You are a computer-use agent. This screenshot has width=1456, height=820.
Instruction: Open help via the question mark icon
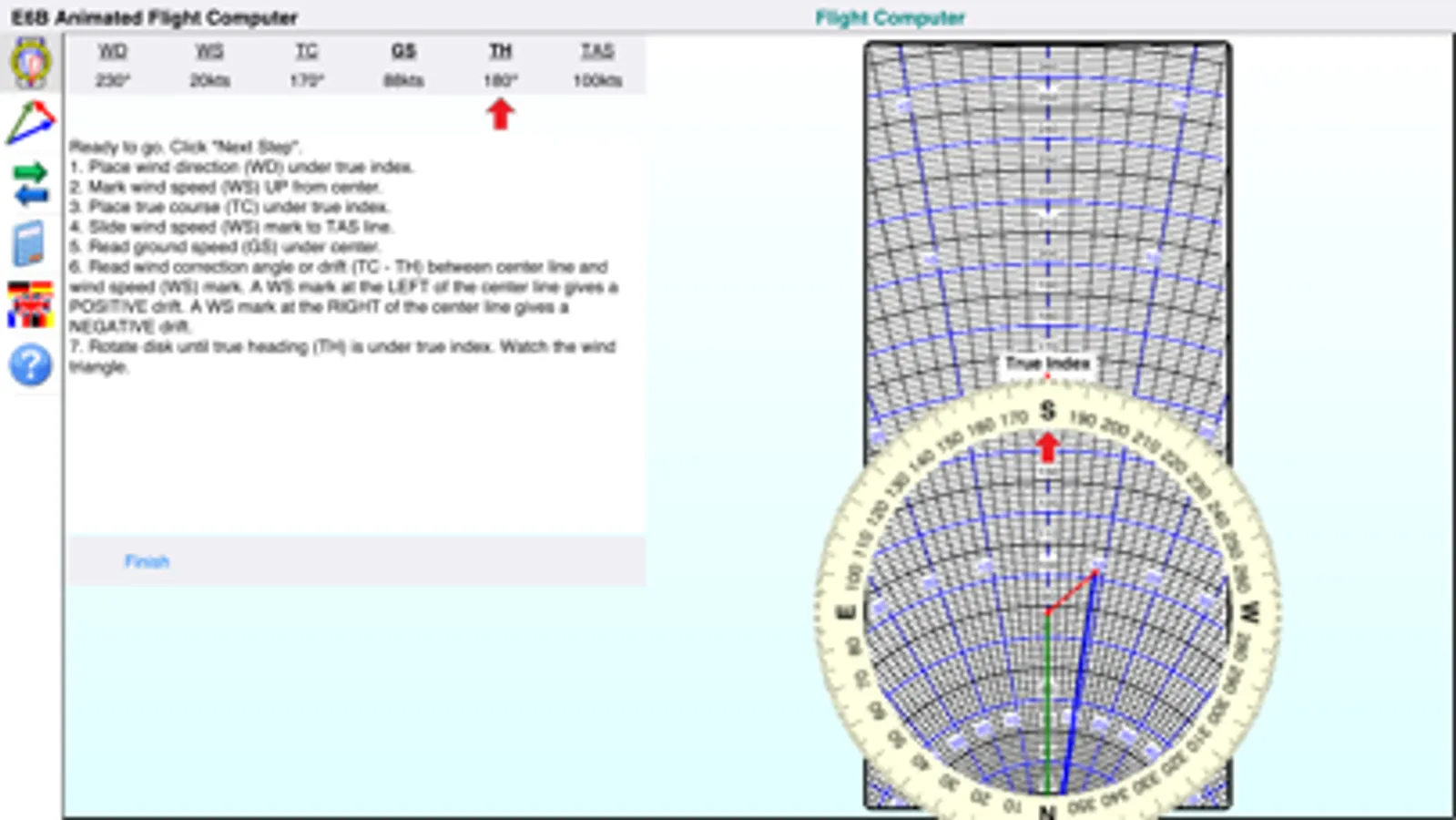(30, 365)
